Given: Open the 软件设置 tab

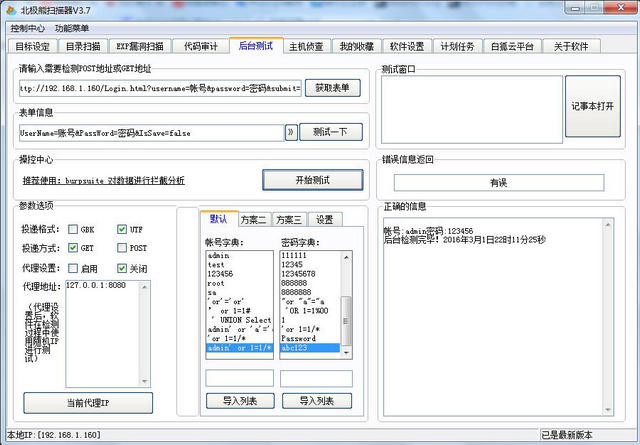Looking at the screenshot, I should [407, 47].
